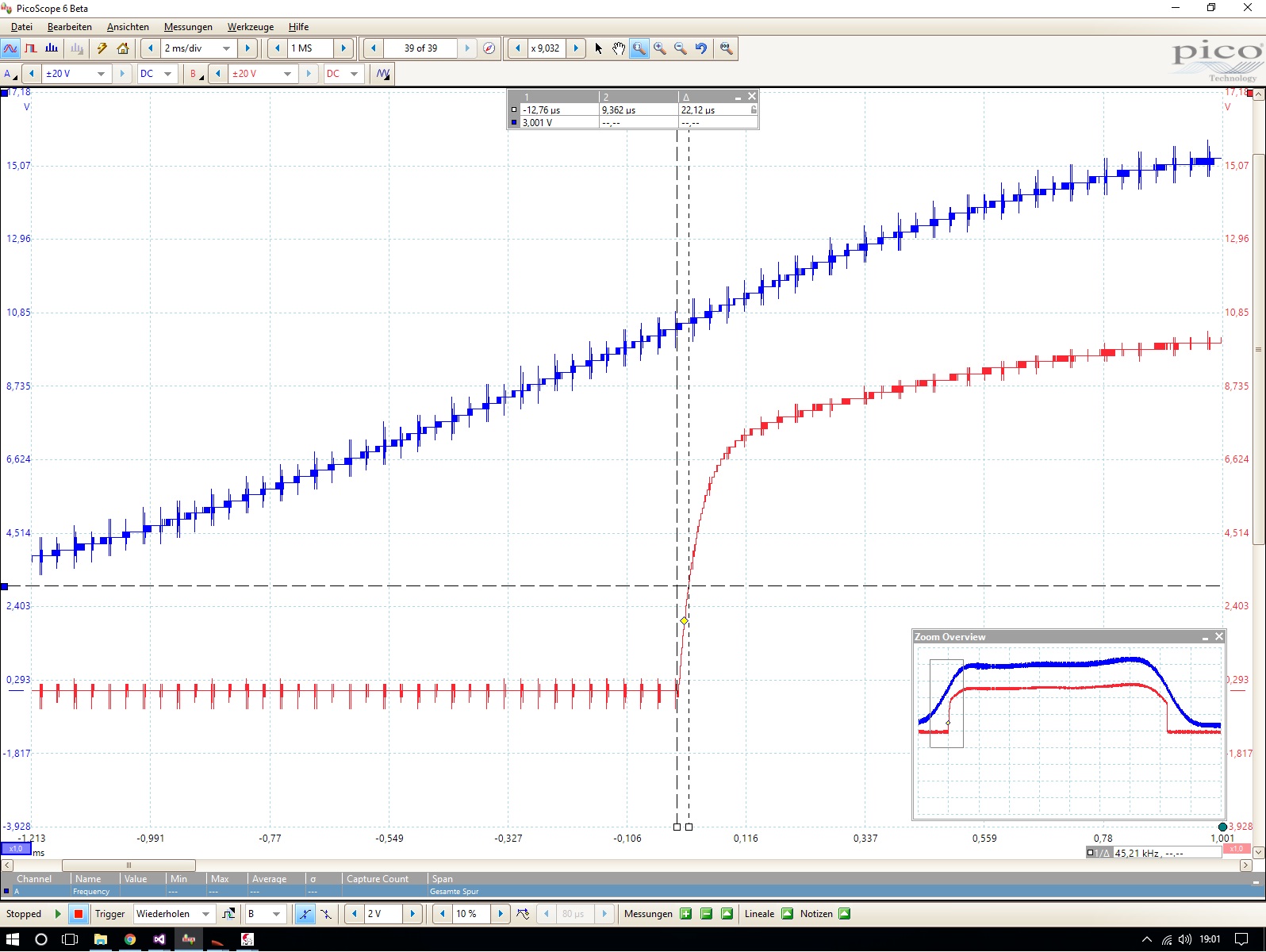Click the horizontal scrollbar thumb
Viewport: 1266px width, 952px height.
coord(129,866)
